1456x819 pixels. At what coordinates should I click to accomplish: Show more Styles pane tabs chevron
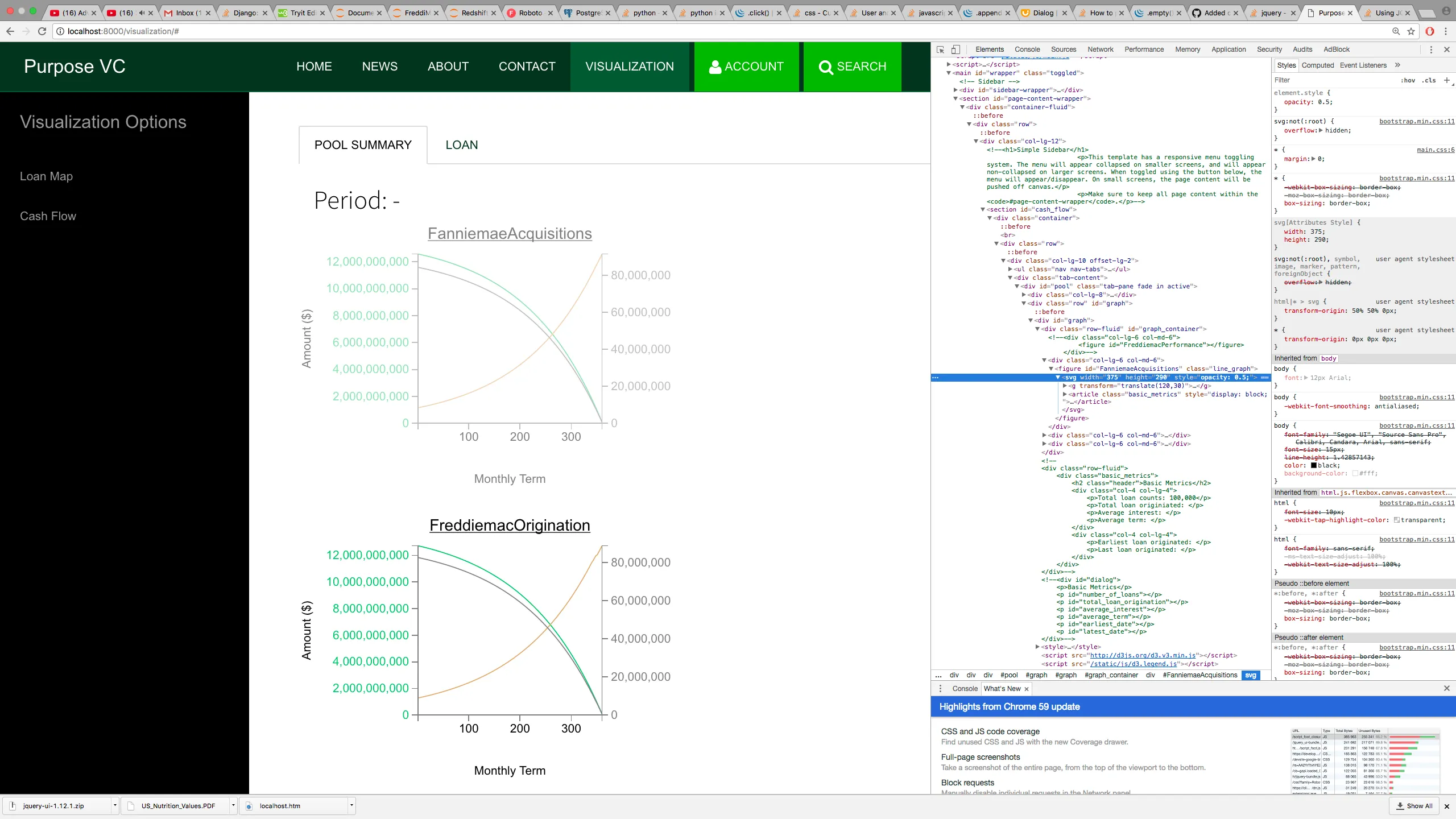coord(1397,65)
